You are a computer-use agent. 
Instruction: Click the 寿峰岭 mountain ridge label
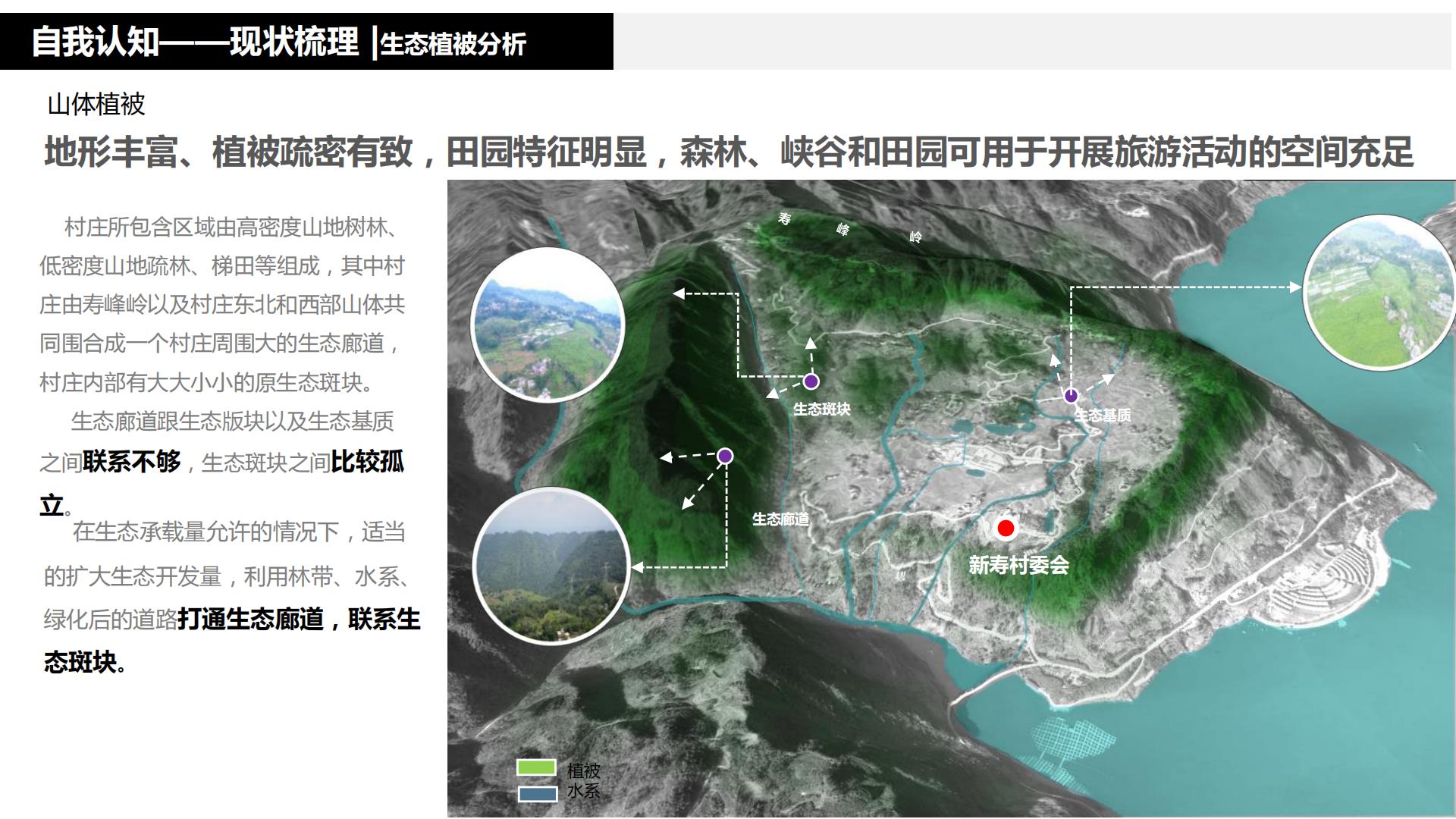[849, 227]
